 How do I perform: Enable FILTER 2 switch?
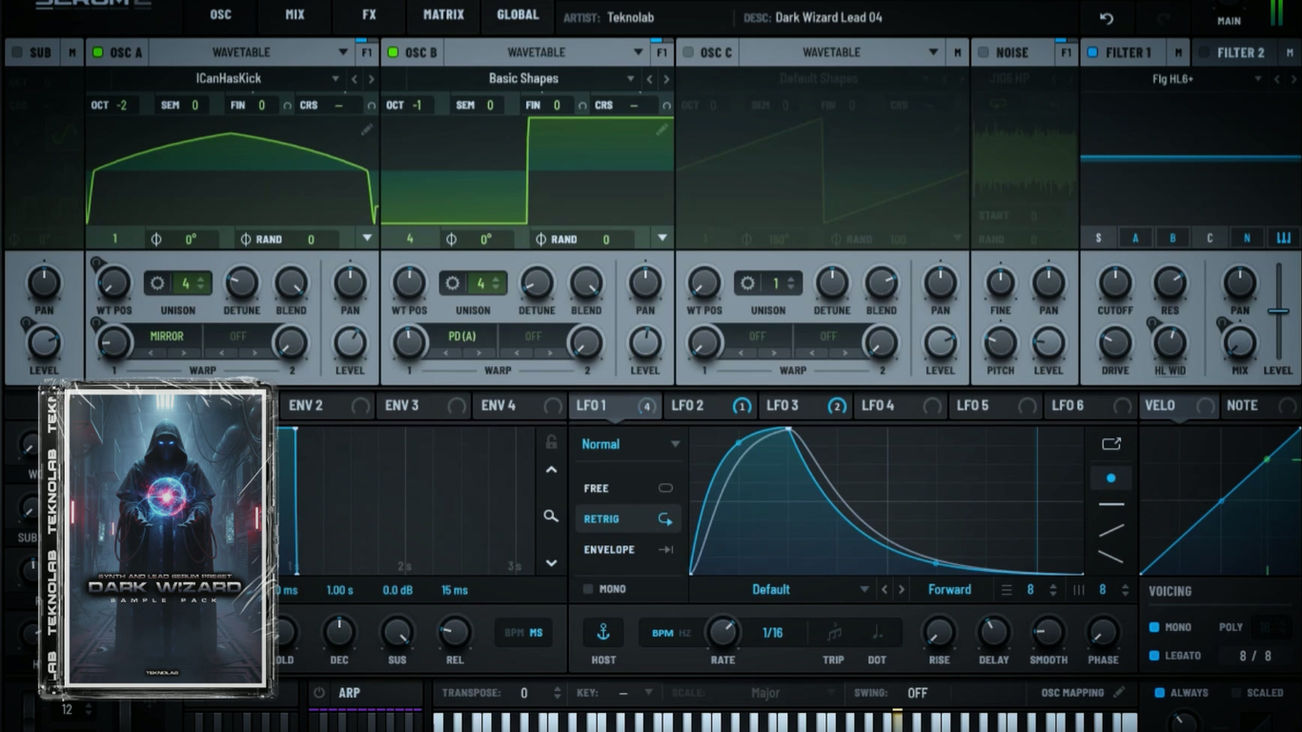point(1204,53)
